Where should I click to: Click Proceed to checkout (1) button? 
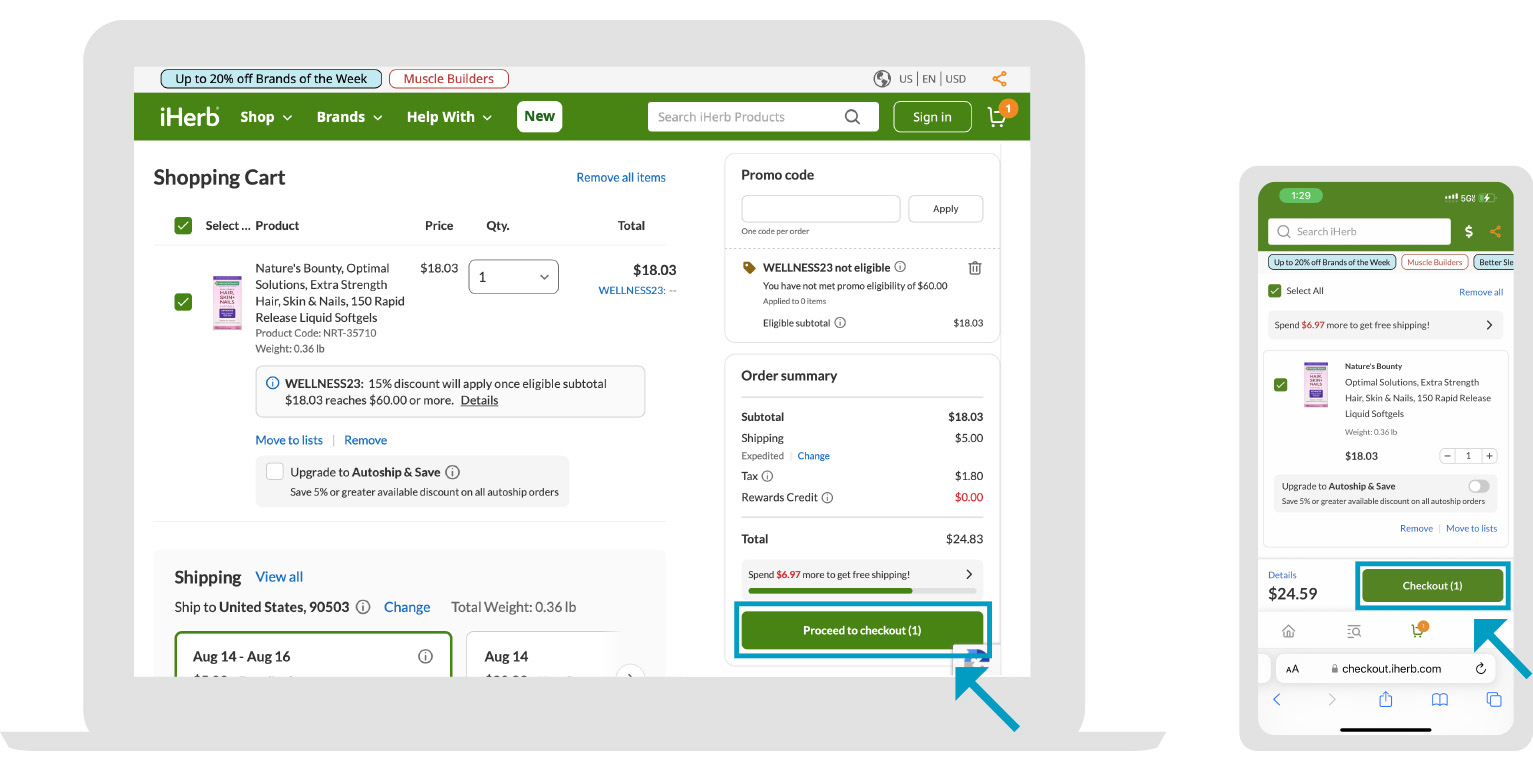pyautogui.click(x=862, y=631)
